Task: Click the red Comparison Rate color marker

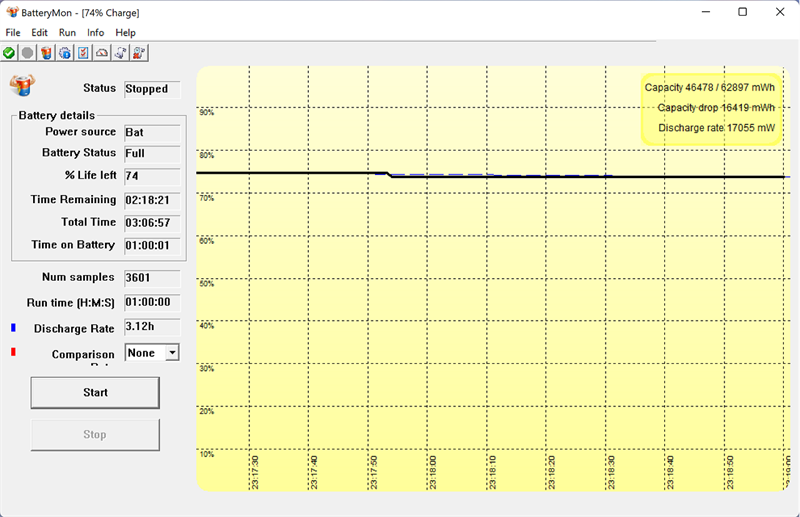Action: 13,353
